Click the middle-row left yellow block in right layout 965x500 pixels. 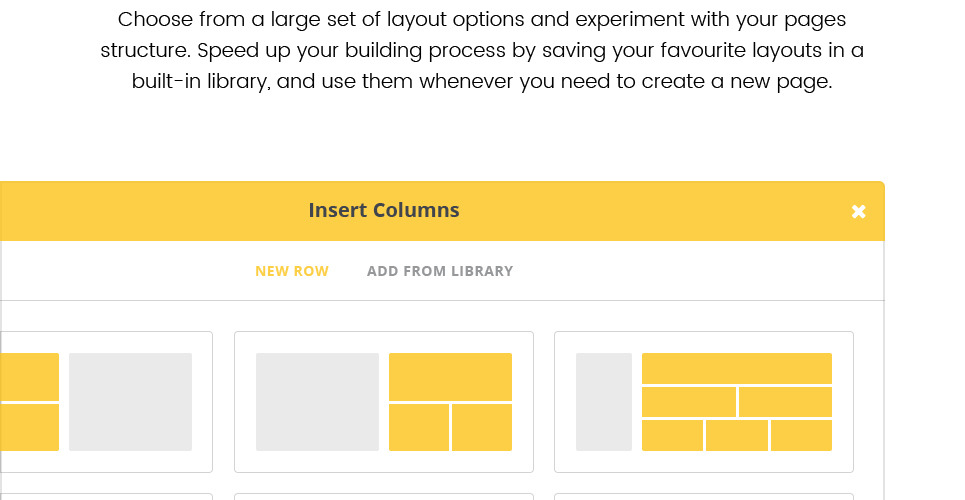tap(688, 402)
